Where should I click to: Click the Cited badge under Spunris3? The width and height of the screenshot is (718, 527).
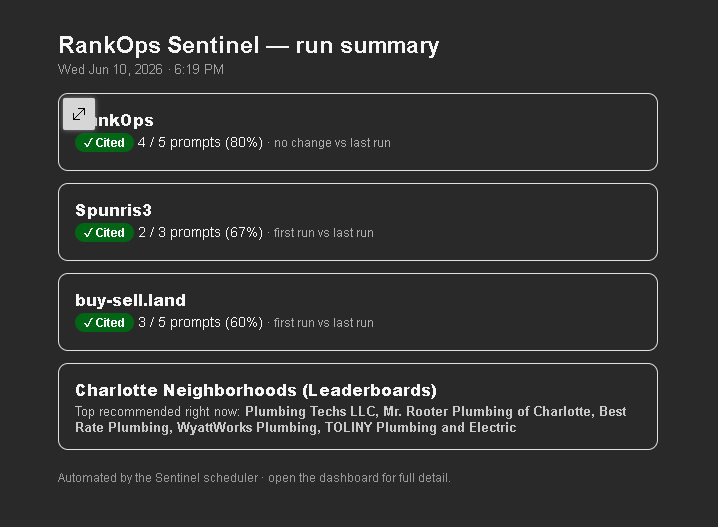(x=104, y=233)
